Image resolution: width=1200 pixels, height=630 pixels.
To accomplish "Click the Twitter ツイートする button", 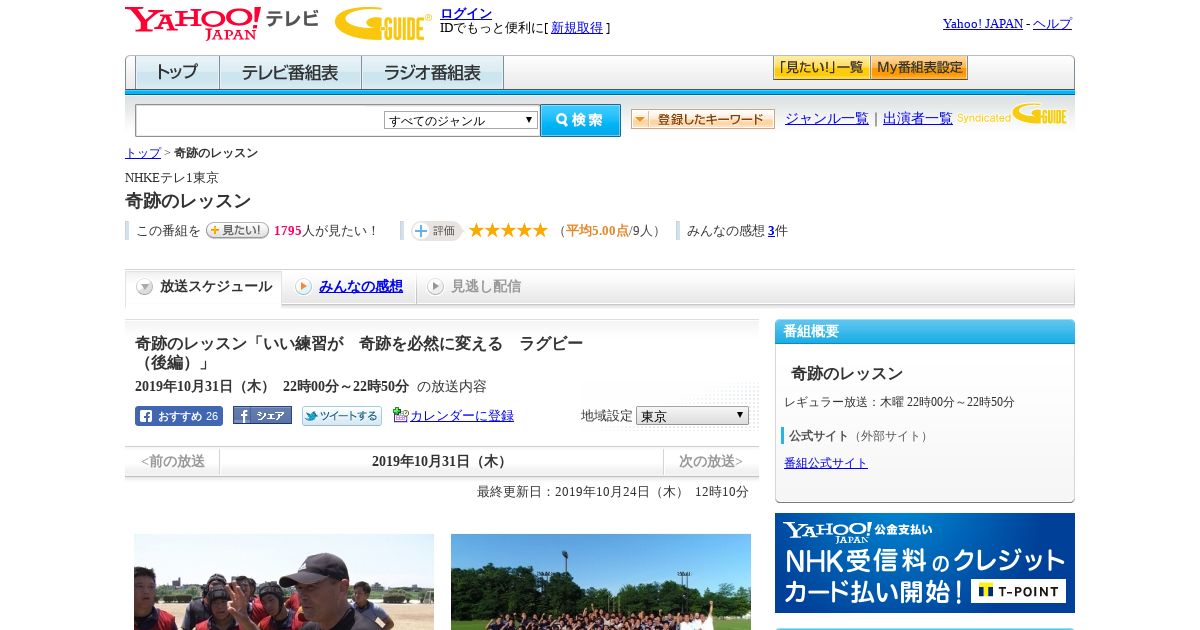I will 342,416.
